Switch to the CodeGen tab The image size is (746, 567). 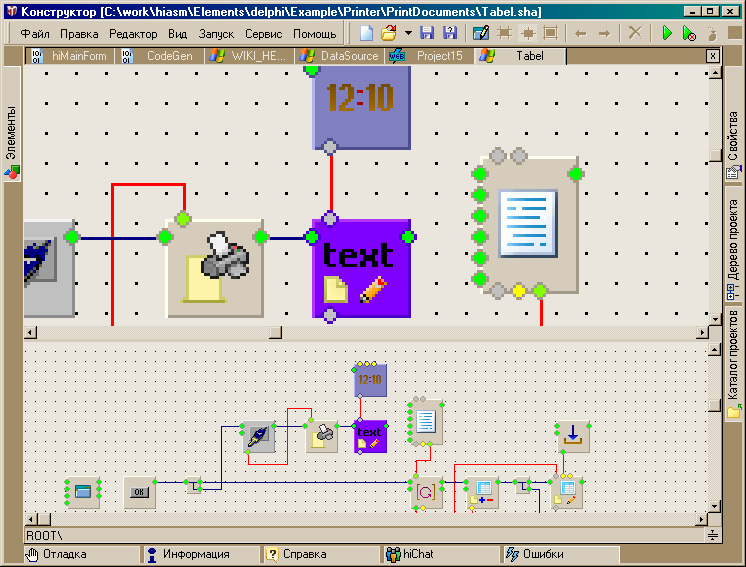pyautogui.click(x=163, y=56)
